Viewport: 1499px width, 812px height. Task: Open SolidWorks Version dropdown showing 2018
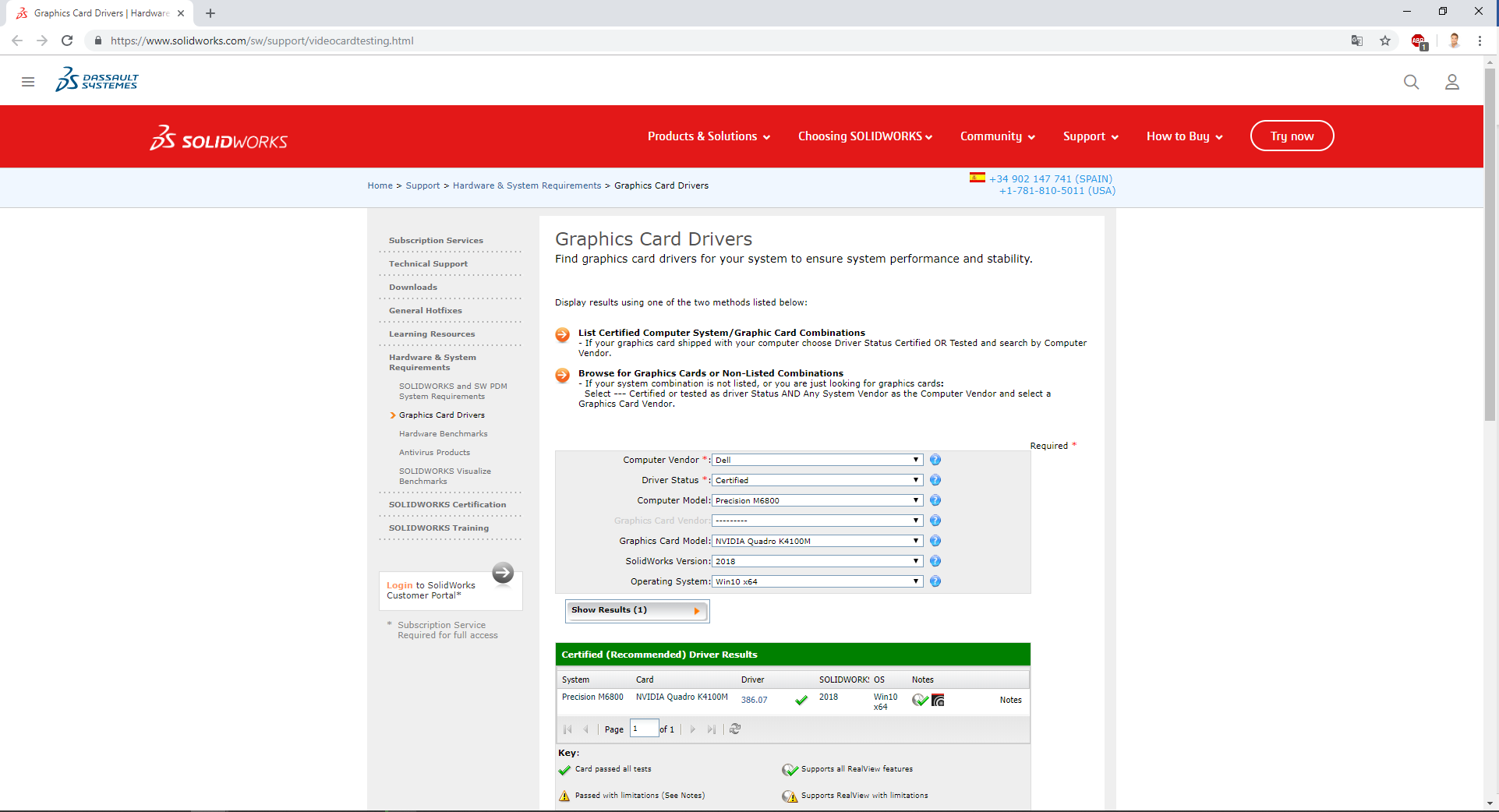pos(817,561)
